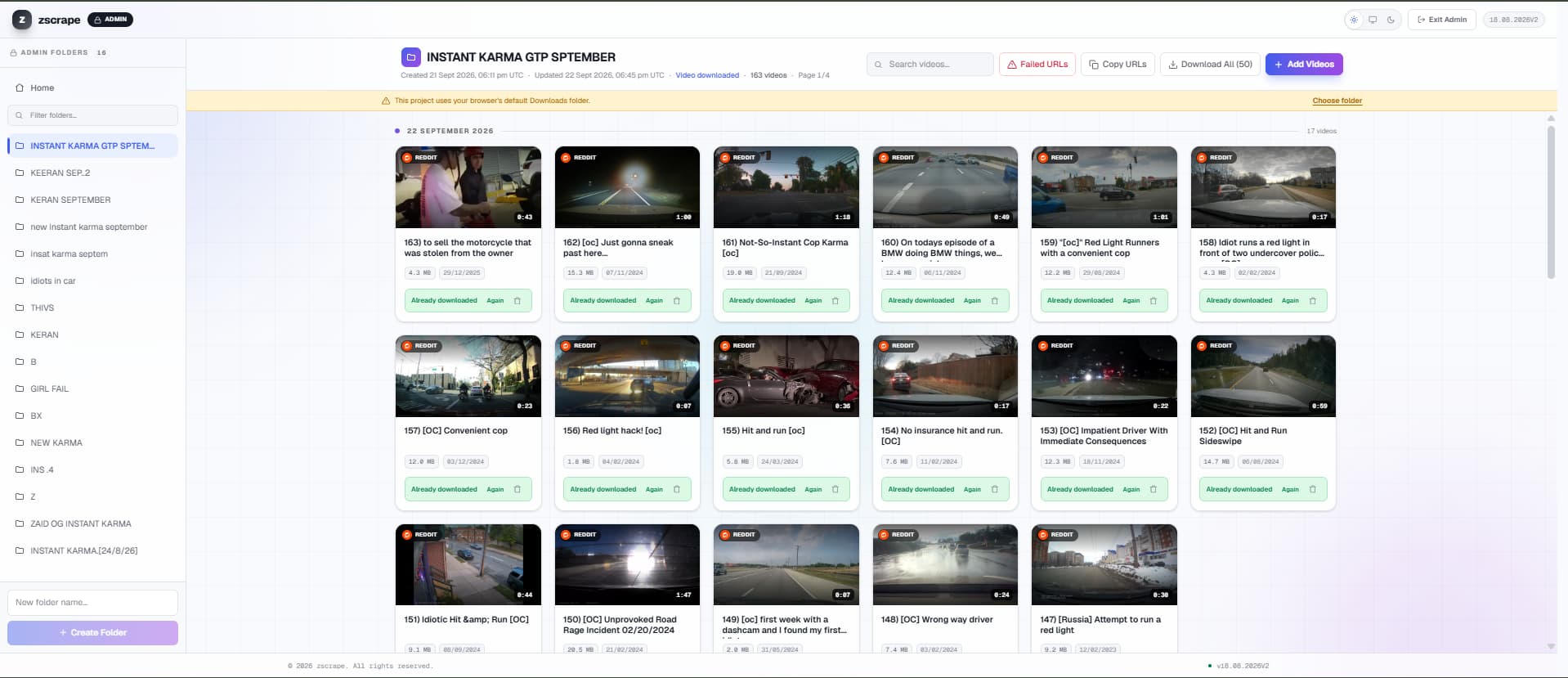1568x678 pixels.
Task: Click 'Again' on the '161) Not-So-Instant Cop Karma' card
Action: point(813,301)
